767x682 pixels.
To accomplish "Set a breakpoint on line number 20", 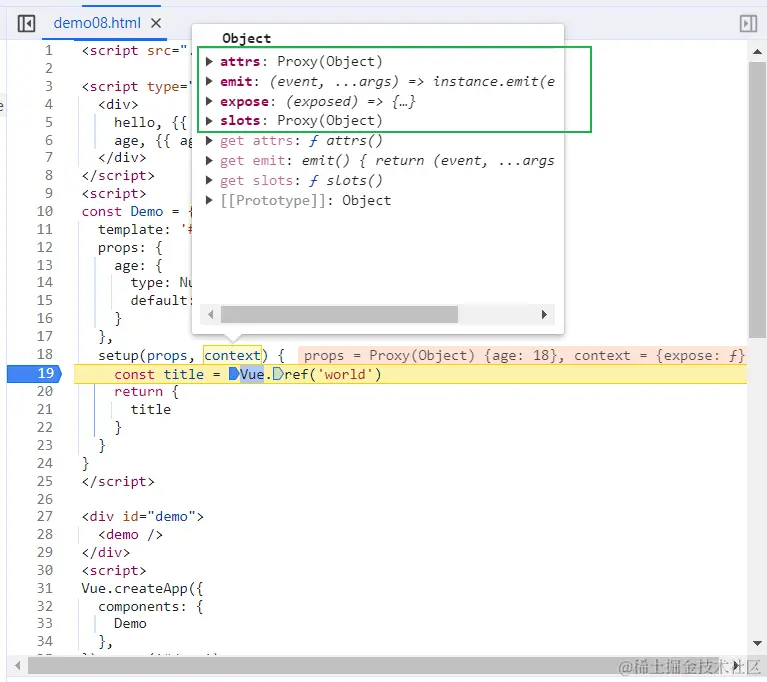I will (45, 391).
